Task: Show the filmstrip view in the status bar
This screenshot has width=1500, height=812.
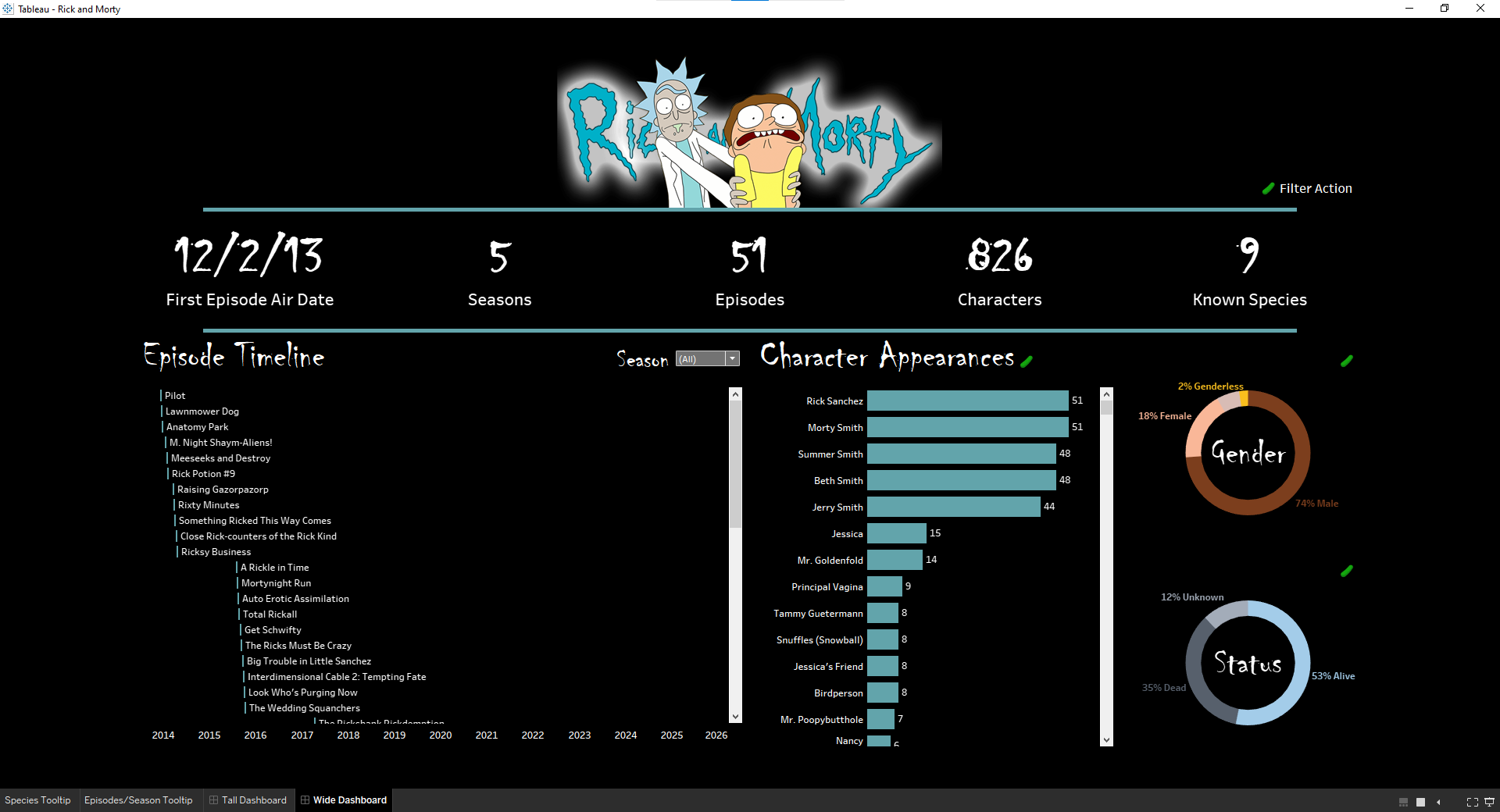Action: coord(1403,802)
